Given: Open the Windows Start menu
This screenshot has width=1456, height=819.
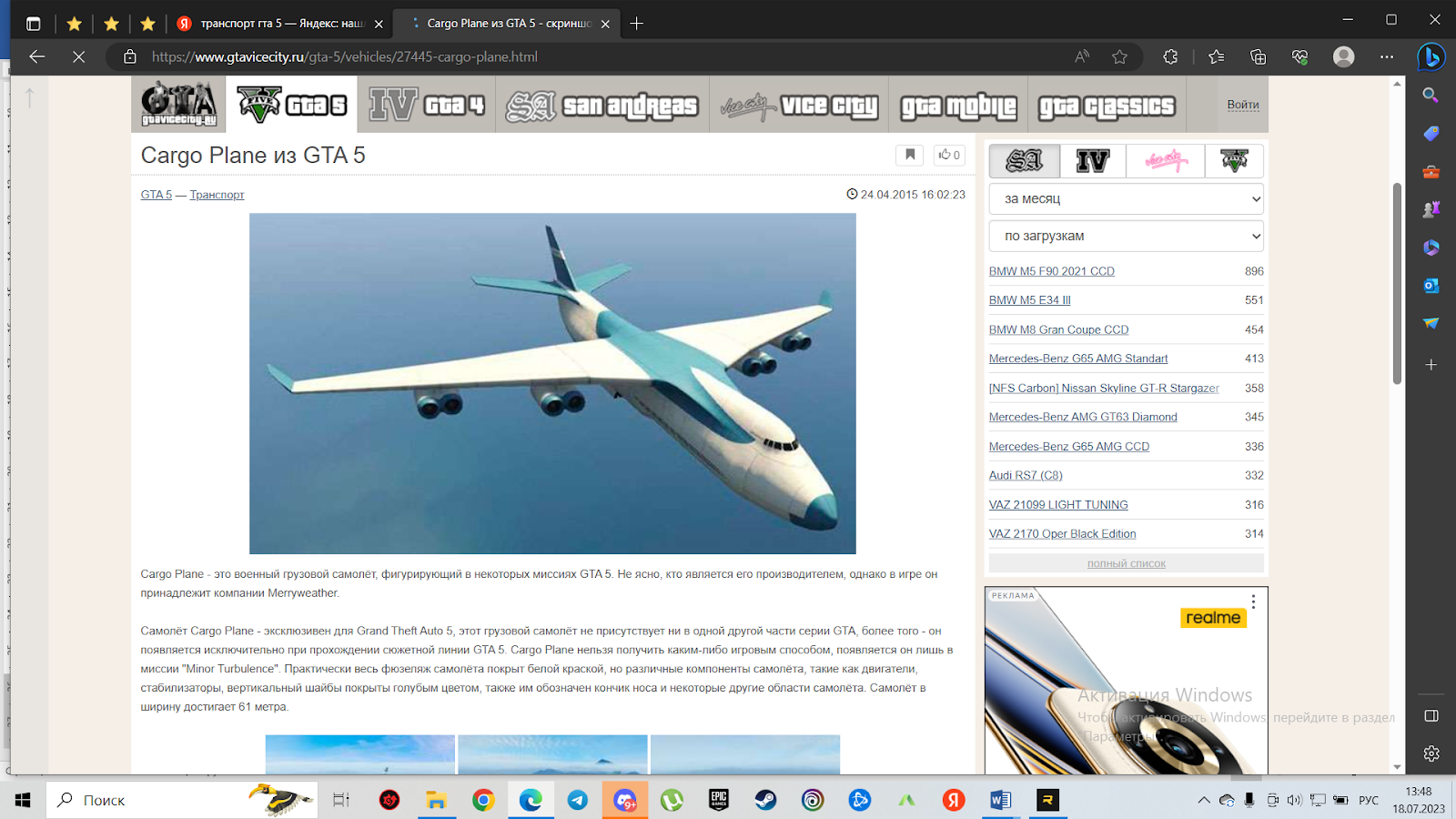Looking at the screenshot, I should pyautogui.click(x=23, y=800).
